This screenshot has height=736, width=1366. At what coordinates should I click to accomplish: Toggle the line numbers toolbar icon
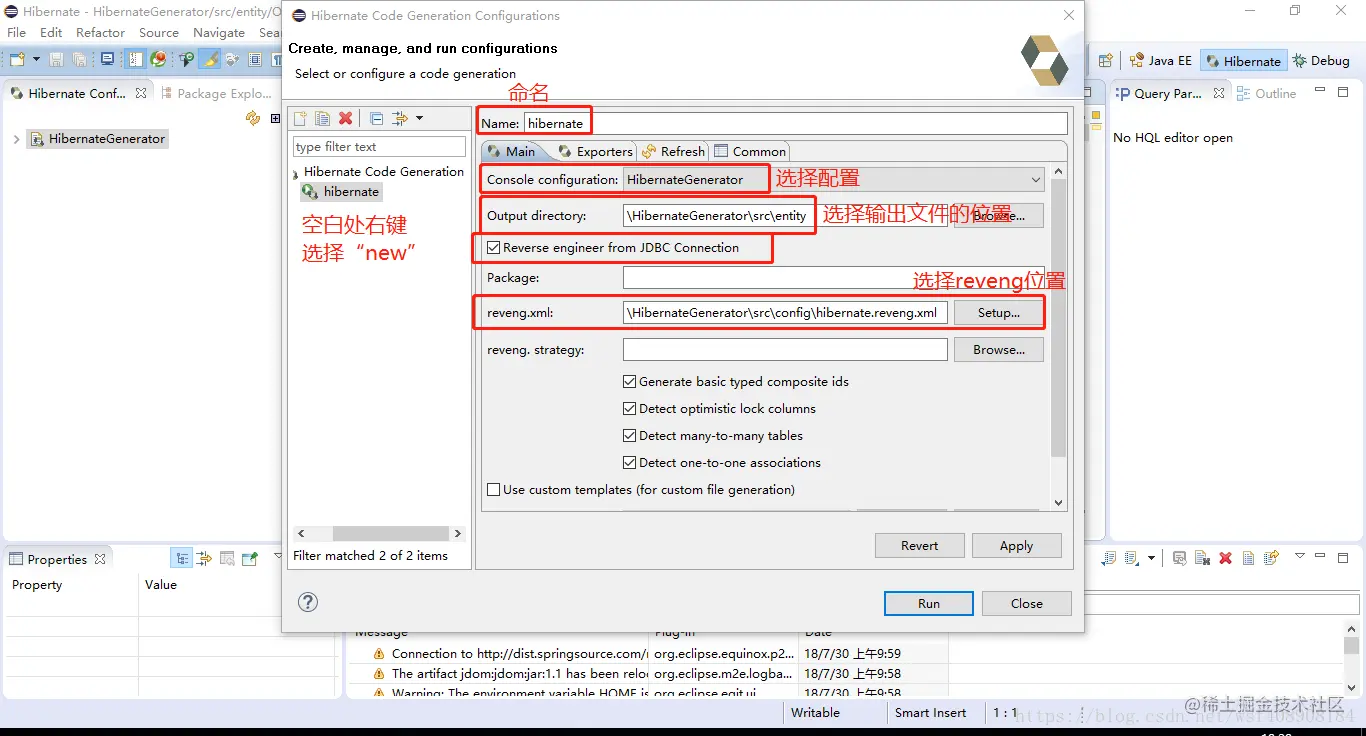point(136,60)
